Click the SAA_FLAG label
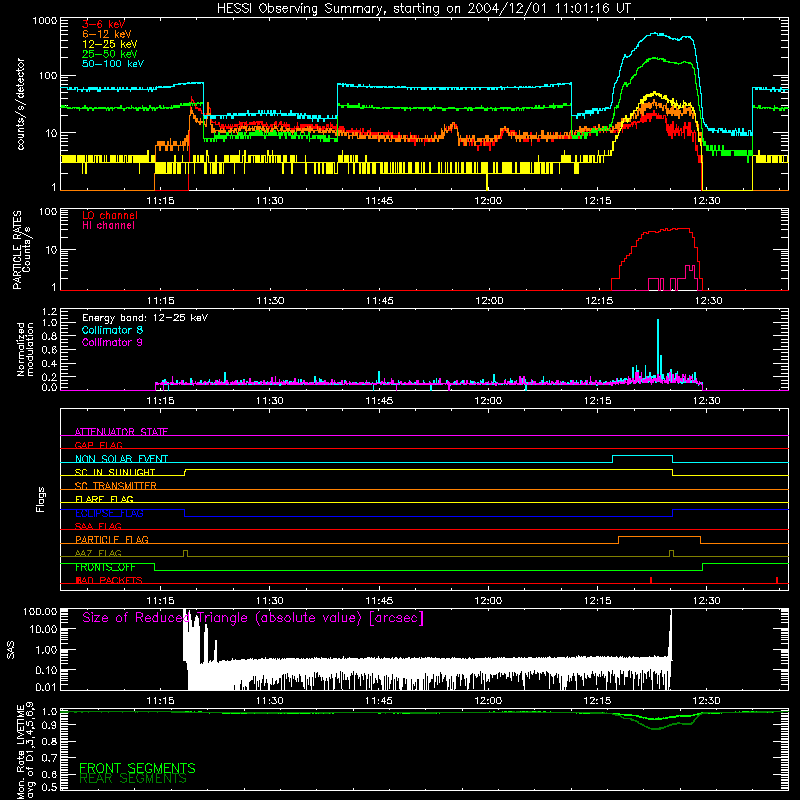 98,526
